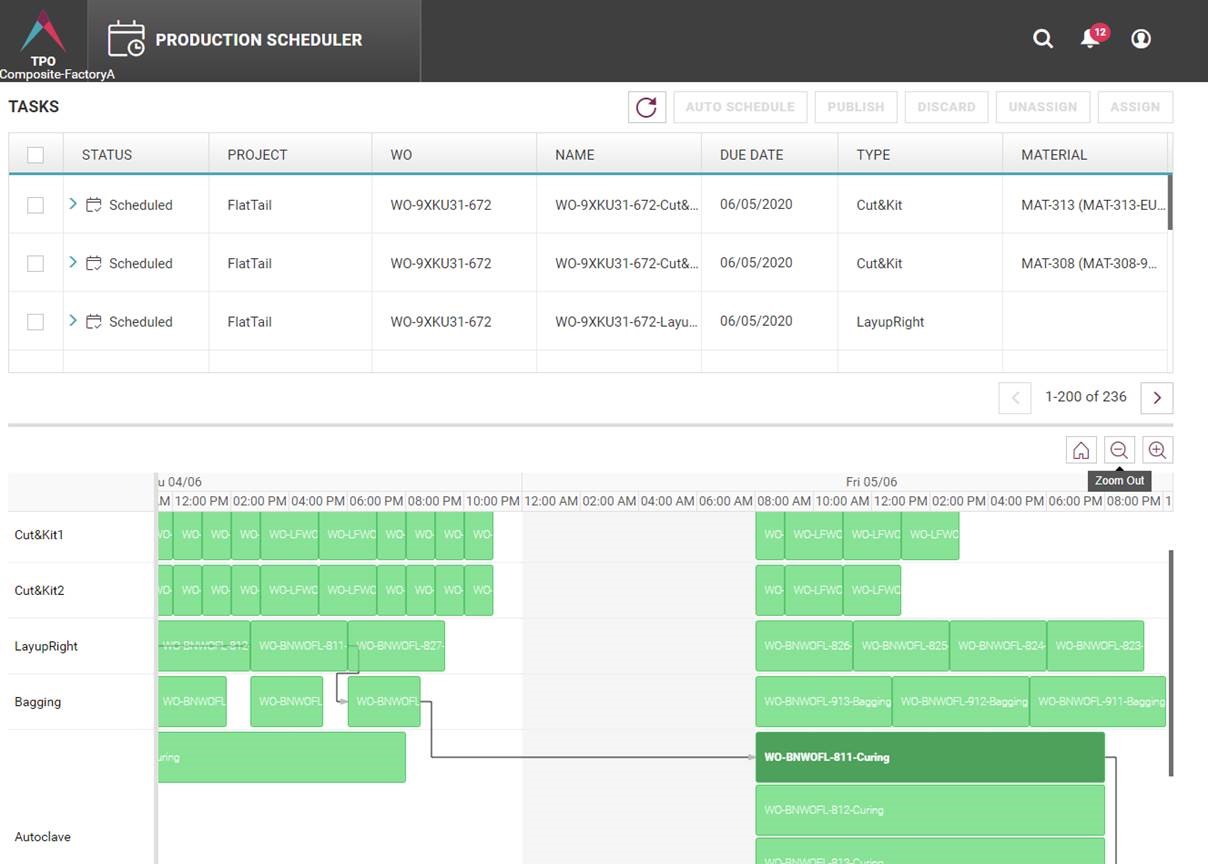
Task: Click the Gantt chart vertical scrollbar
Action: pyautogui.click(x=1170, y=663)
